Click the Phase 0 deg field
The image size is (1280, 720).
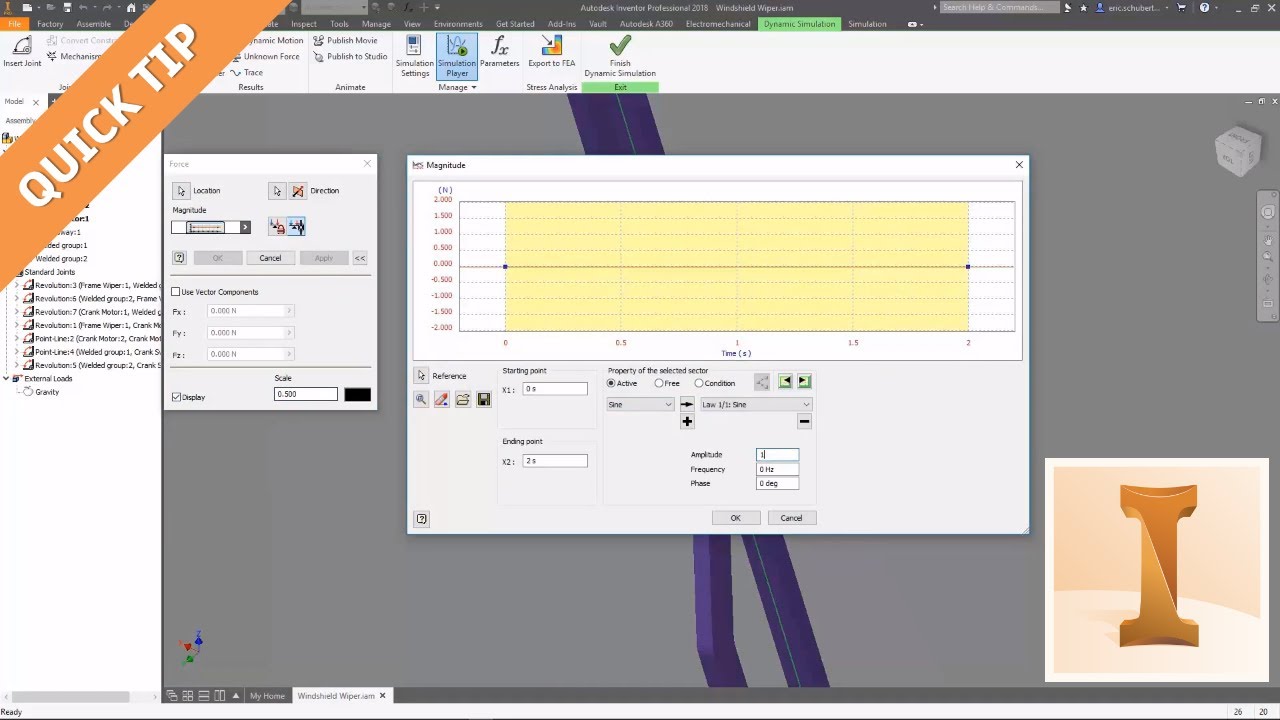pos(777,483)
